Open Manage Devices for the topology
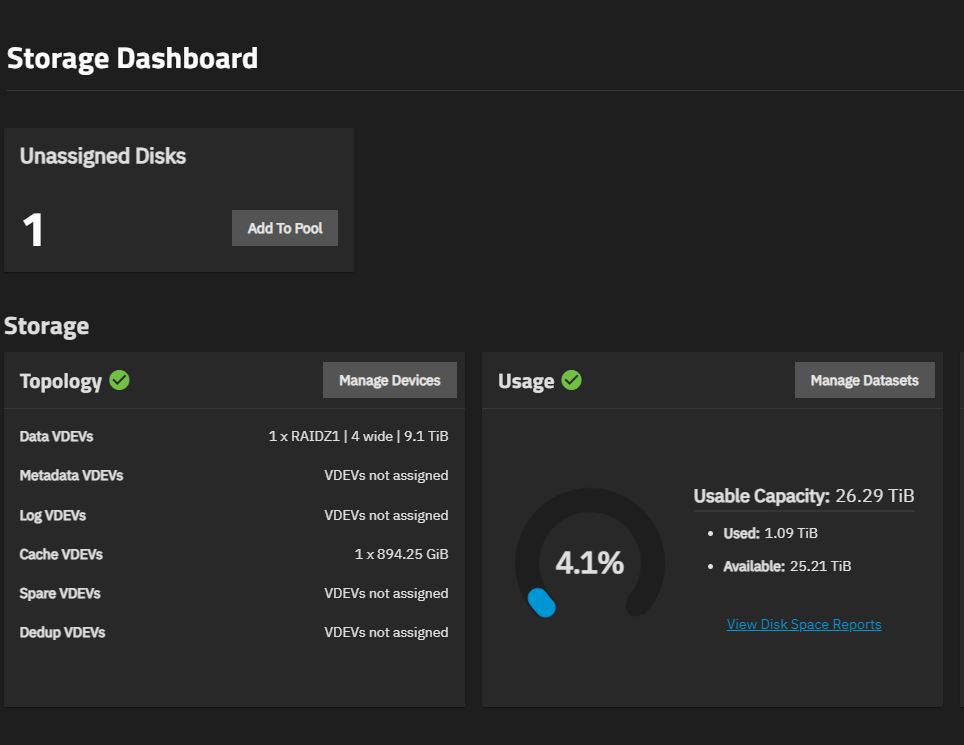964x745 pixels. pyautogui.click(x=389, y=380)
